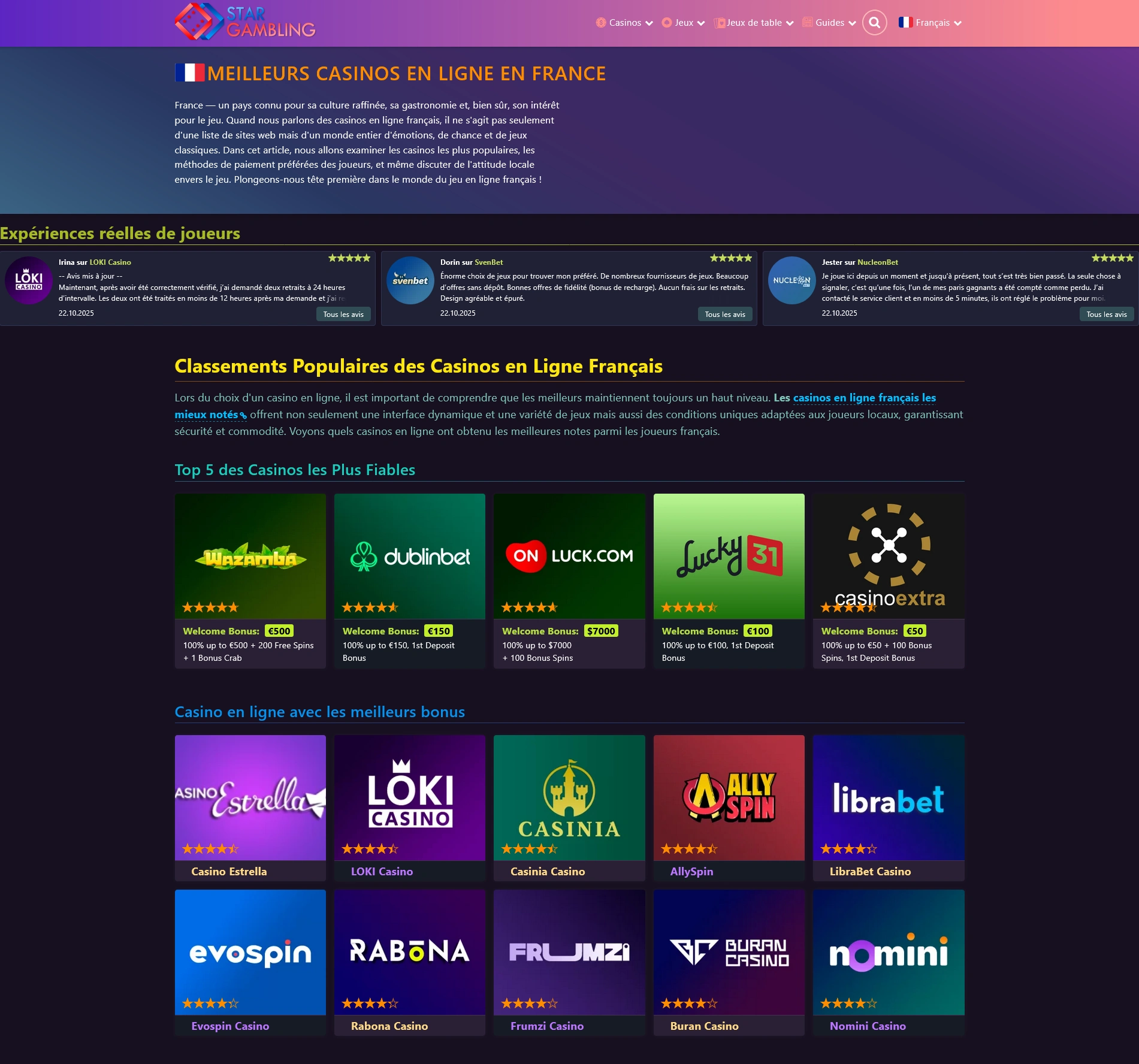Click Tous les avis on Dorin's review

(725, 315)
